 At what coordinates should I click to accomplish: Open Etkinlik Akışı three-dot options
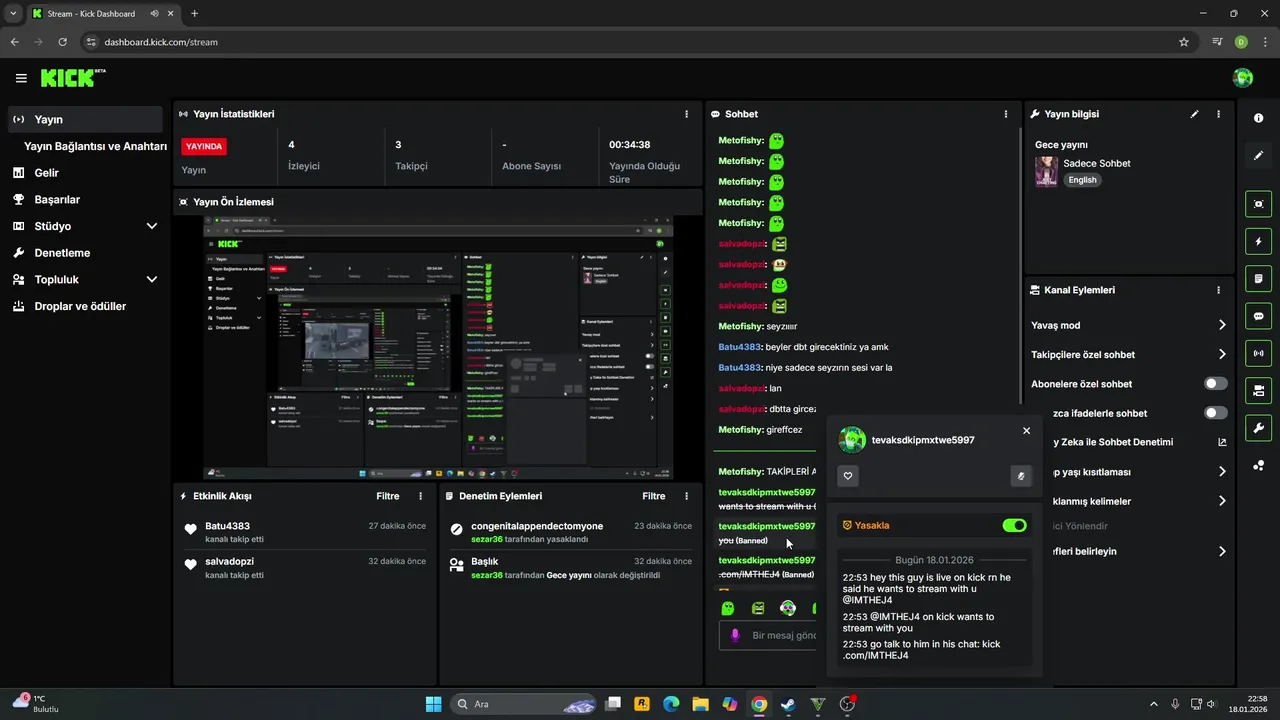[x=420, y=496]
